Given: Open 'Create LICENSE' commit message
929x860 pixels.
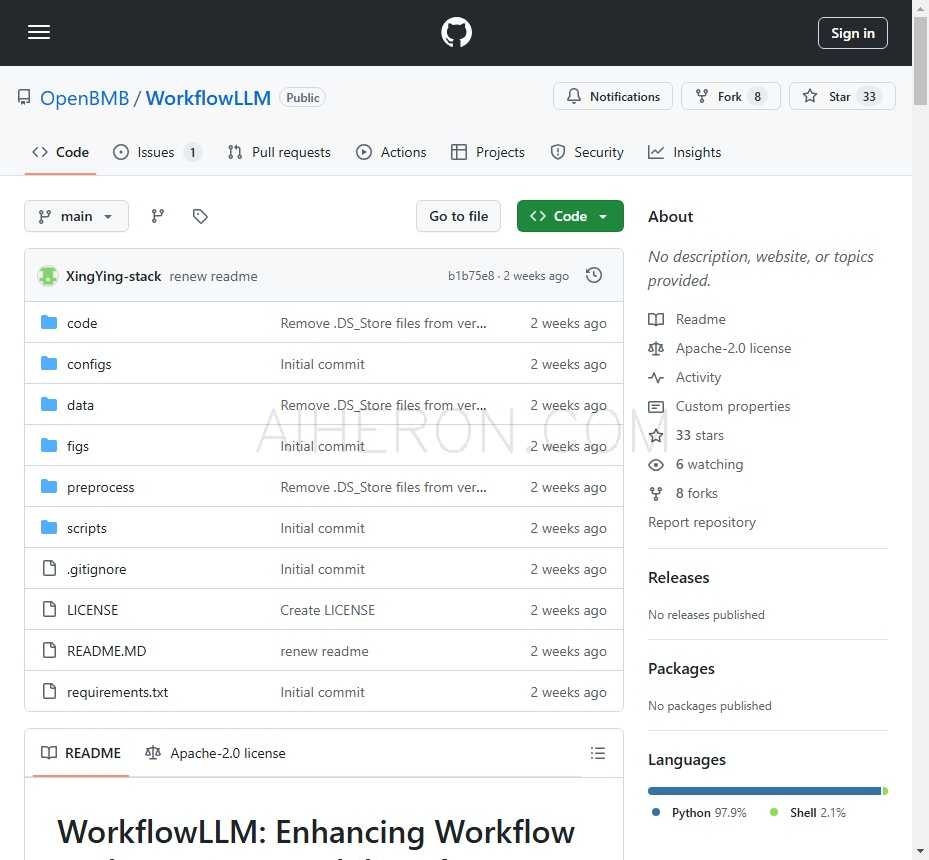Looking at the screenshot, I should click(x=328, y=610).
